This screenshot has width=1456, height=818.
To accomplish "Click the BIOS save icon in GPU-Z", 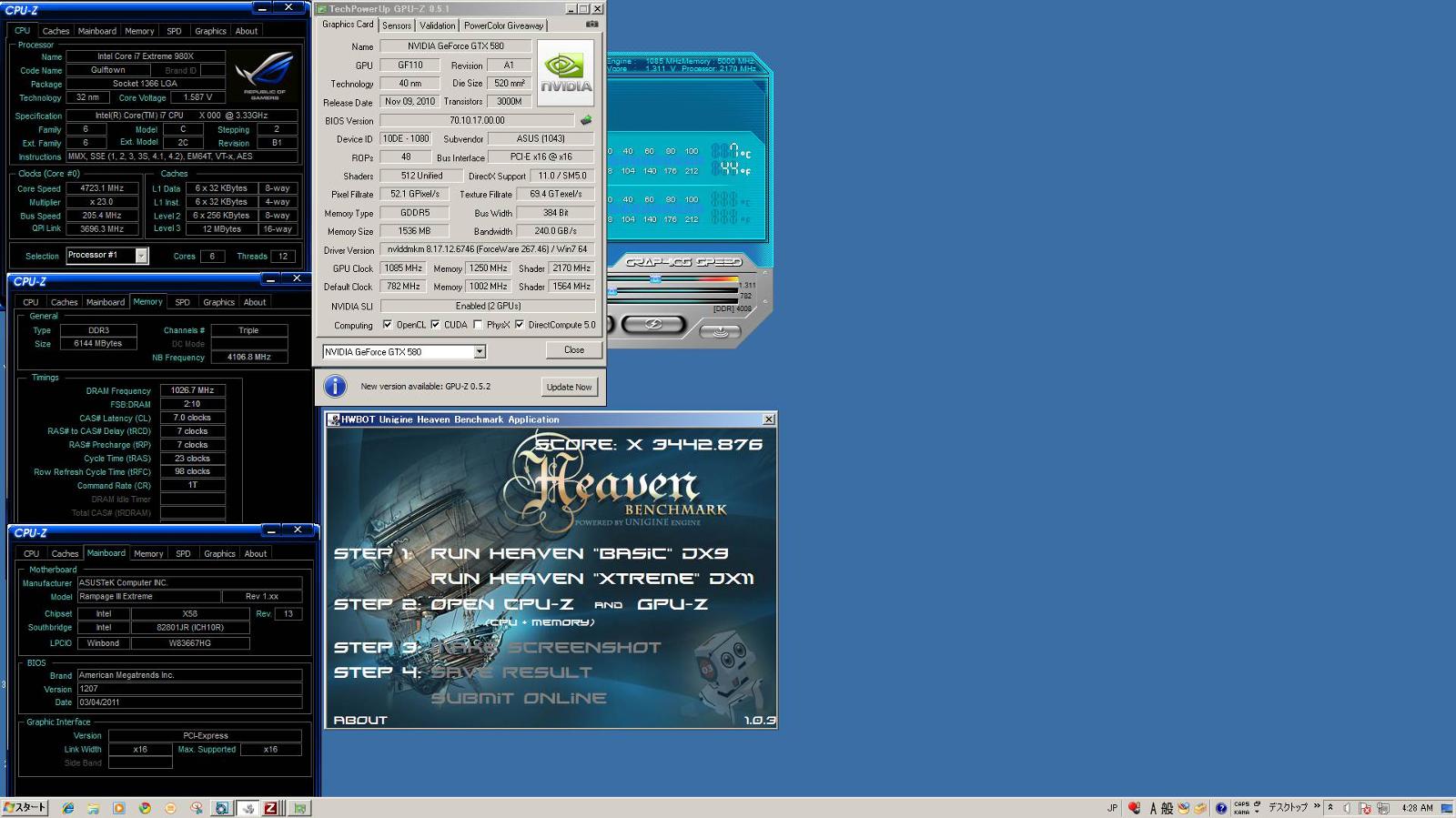I will coord(586,120).
